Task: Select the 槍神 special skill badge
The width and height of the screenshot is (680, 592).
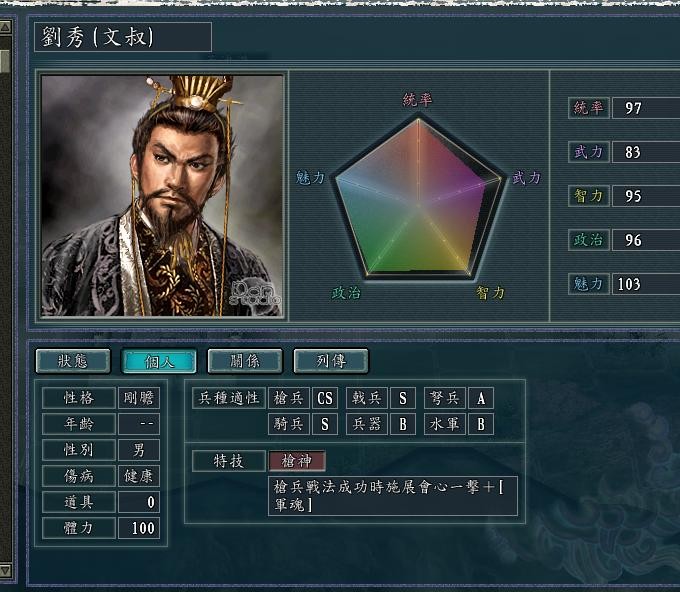Action: tap(297, 461)
